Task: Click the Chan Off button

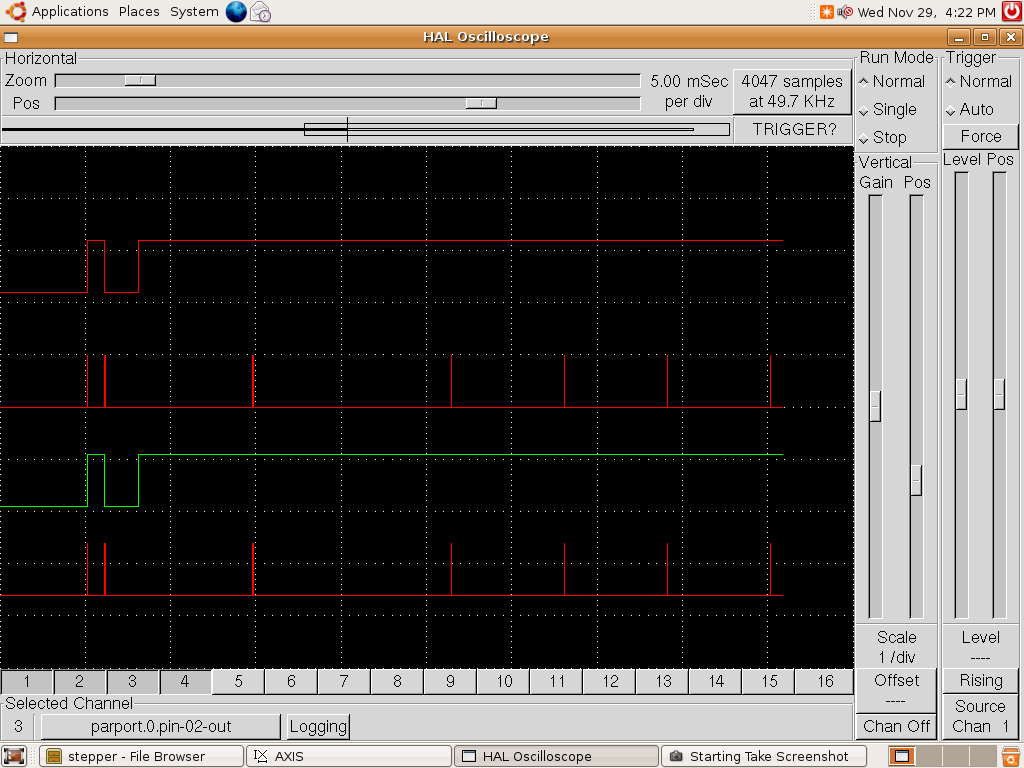Action: [896, 726]
